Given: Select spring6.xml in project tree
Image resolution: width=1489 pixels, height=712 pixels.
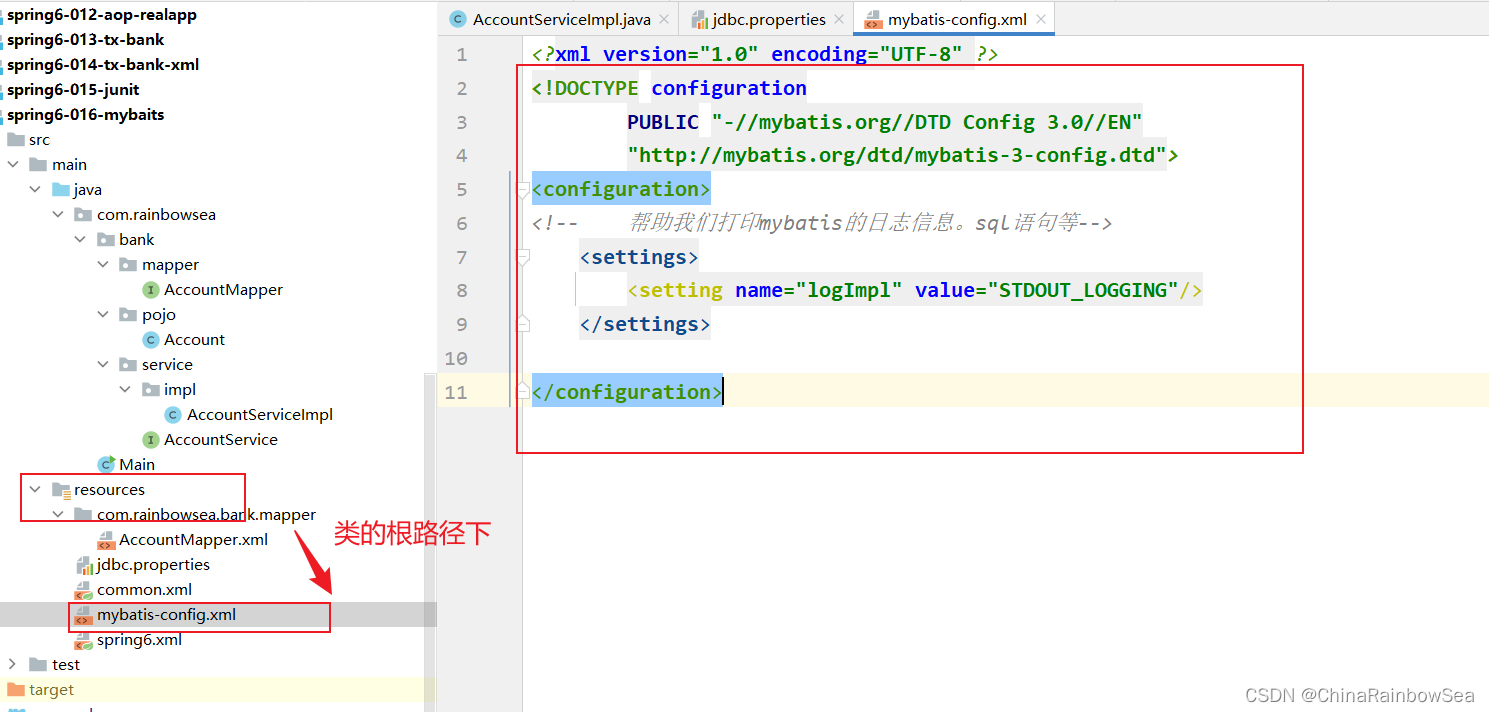Looking at the screenshot, I should click(140, 640).
